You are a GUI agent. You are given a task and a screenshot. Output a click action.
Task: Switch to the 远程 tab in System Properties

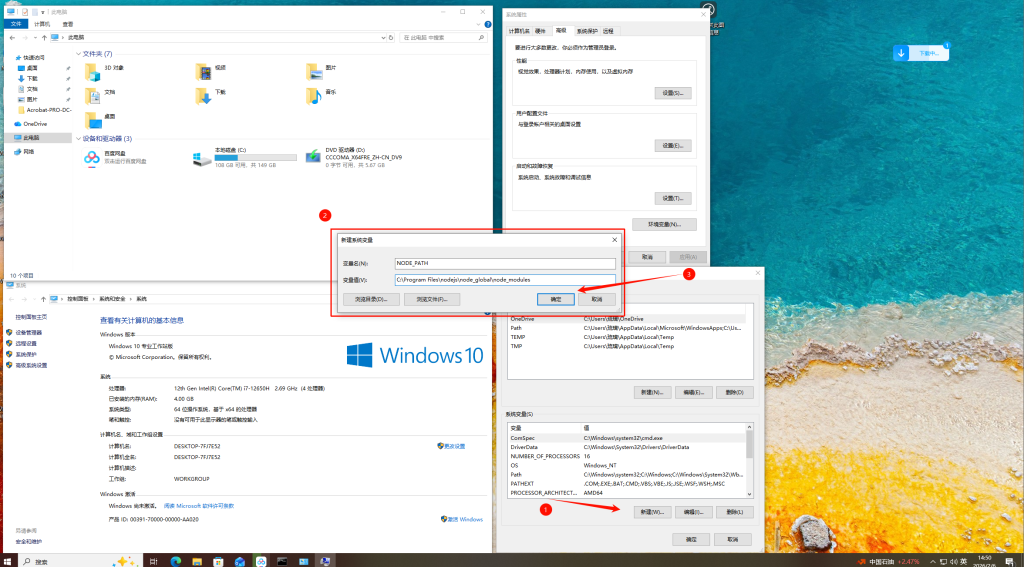(x=608, y=31)
